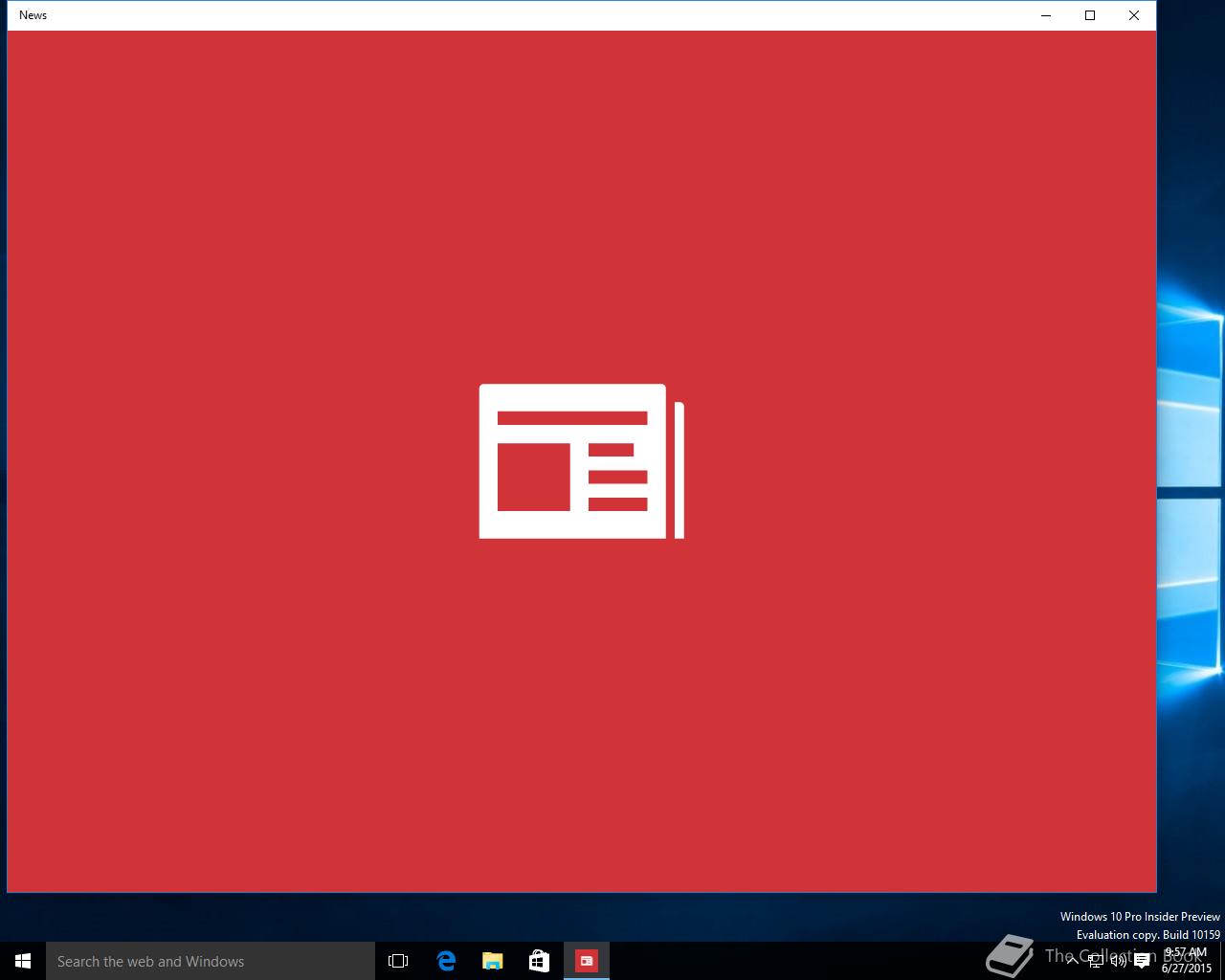The image size is (1225, 980).
Task: Open the clock showing 6/27/2015
Action: [1187, 961]
